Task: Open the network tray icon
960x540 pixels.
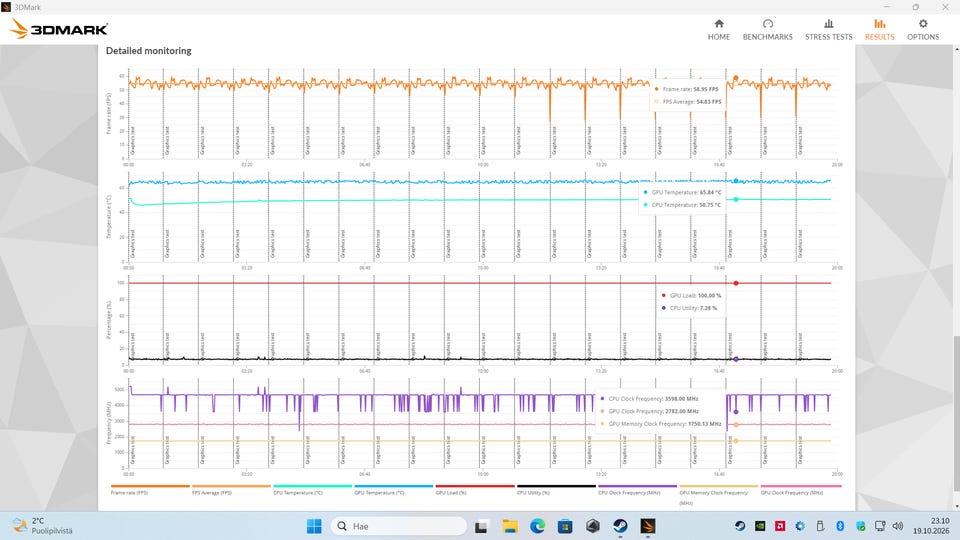Action: click(880, 526)
